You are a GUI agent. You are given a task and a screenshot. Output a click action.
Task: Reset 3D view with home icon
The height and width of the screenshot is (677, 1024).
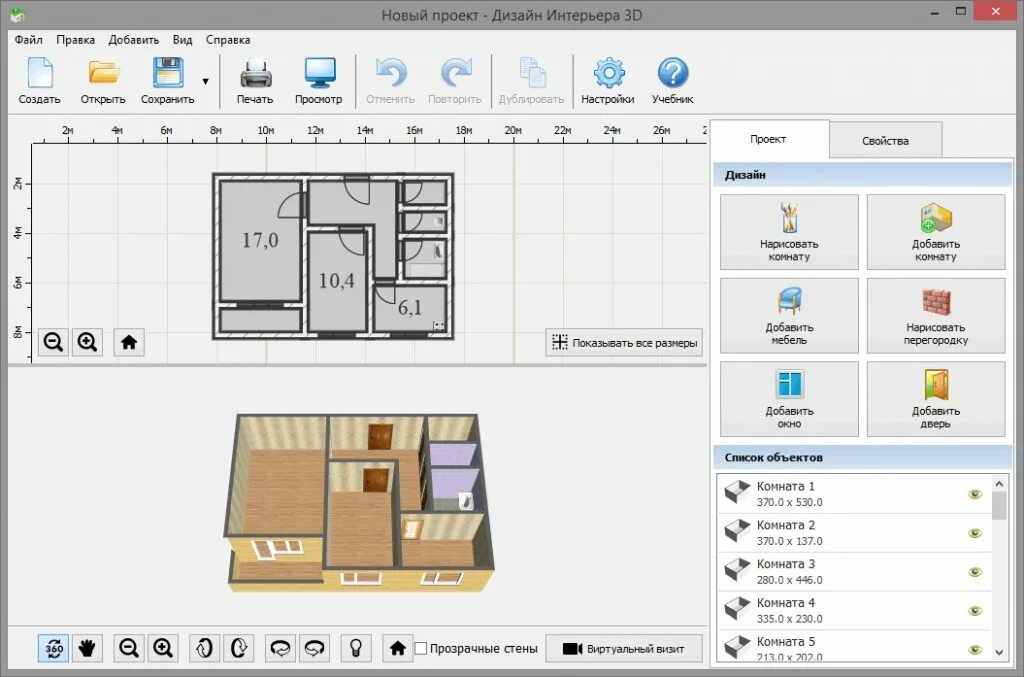pos(397,648)
